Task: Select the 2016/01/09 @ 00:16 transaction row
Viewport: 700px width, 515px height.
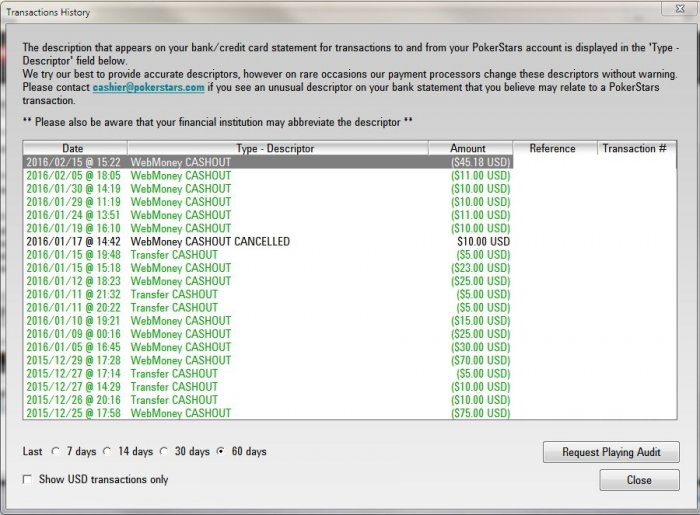Action: point(267,334)
